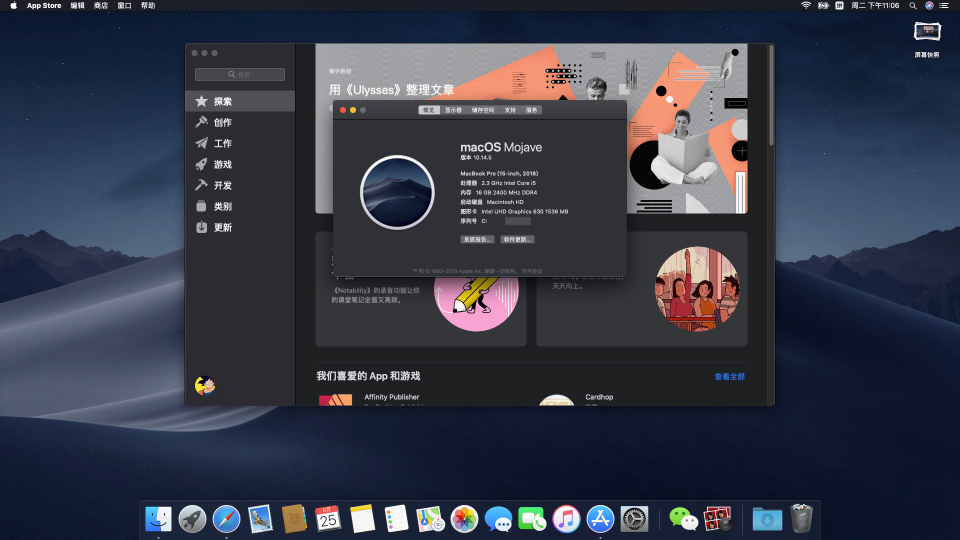
Task: Select the 屏幕快照 screenshot file on desktop
Action: (927, 39)
